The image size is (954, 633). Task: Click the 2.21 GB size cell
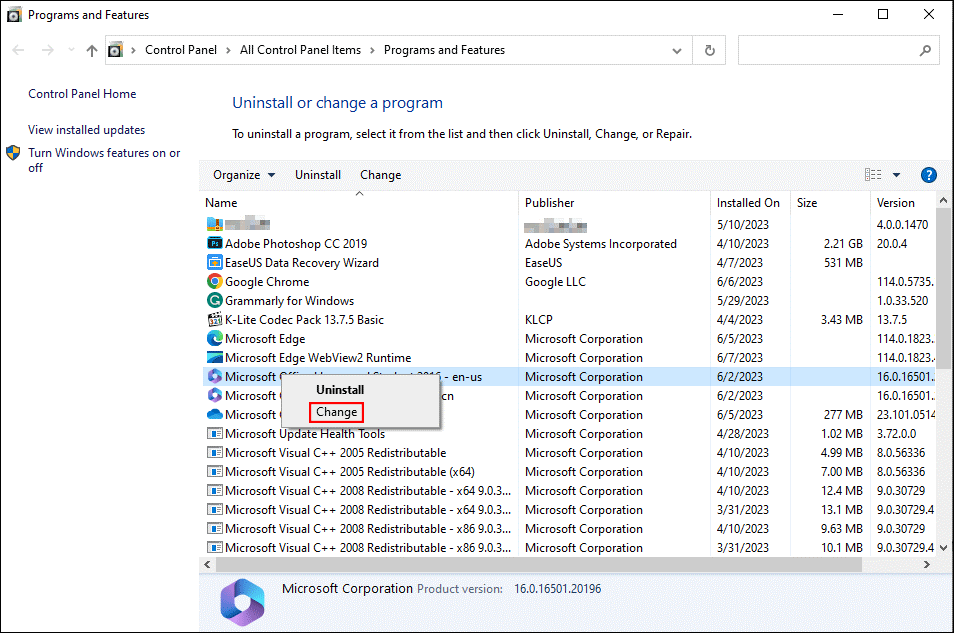tap(843, 243)
